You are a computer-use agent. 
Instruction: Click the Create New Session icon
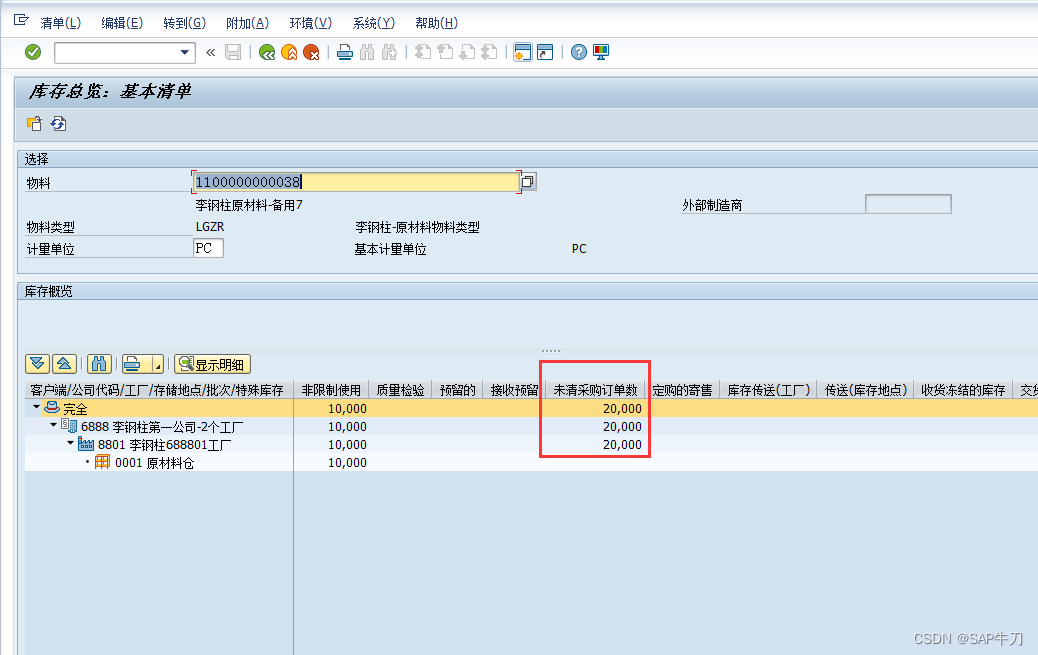[523, 52]
